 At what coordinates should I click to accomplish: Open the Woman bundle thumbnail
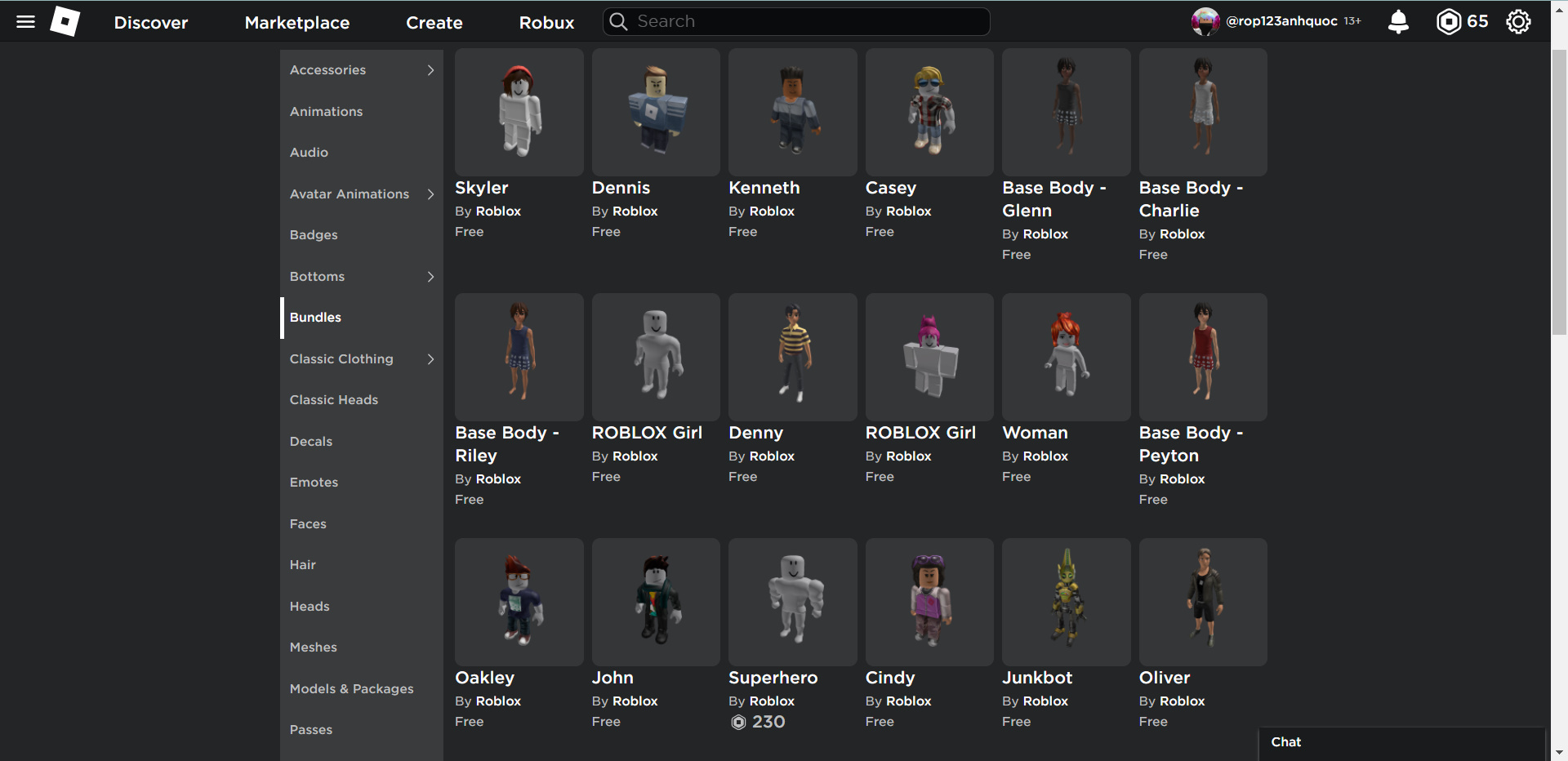coord(1067,357)
